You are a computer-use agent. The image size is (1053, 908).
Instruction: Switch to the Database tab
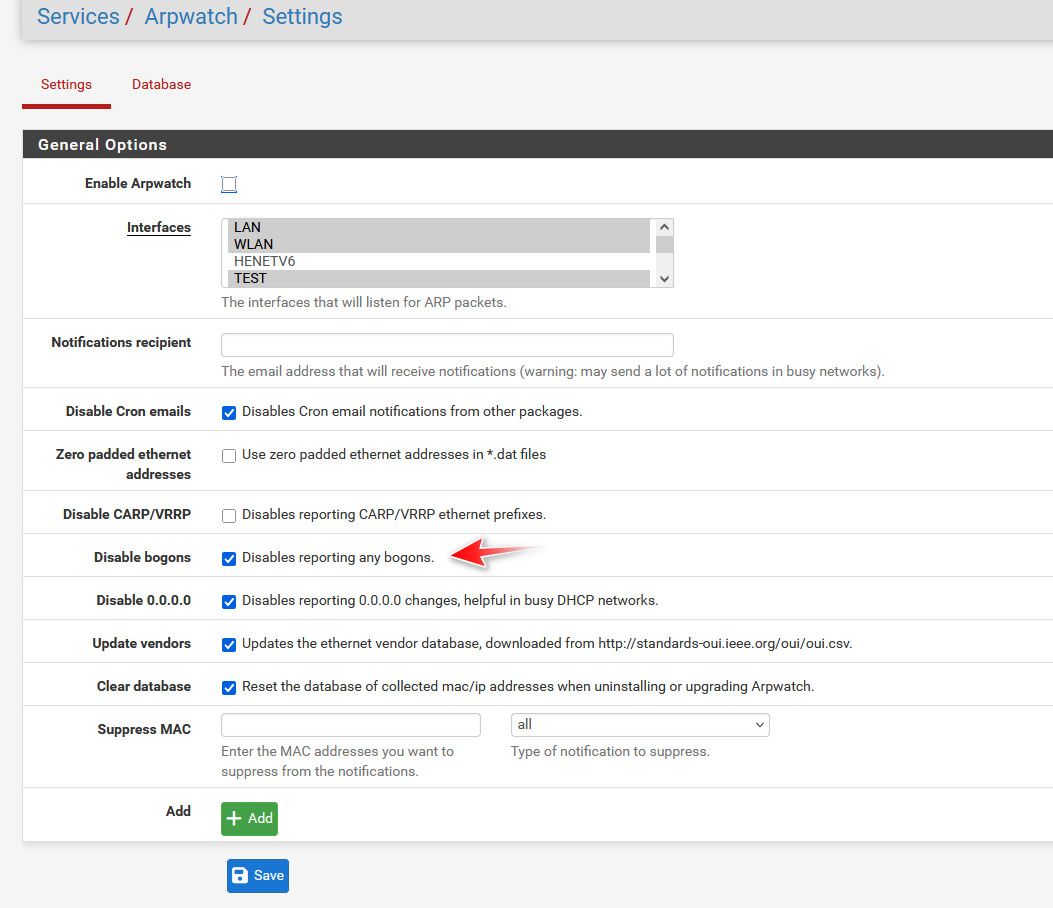pyautogui.click(x=161, y=85)
